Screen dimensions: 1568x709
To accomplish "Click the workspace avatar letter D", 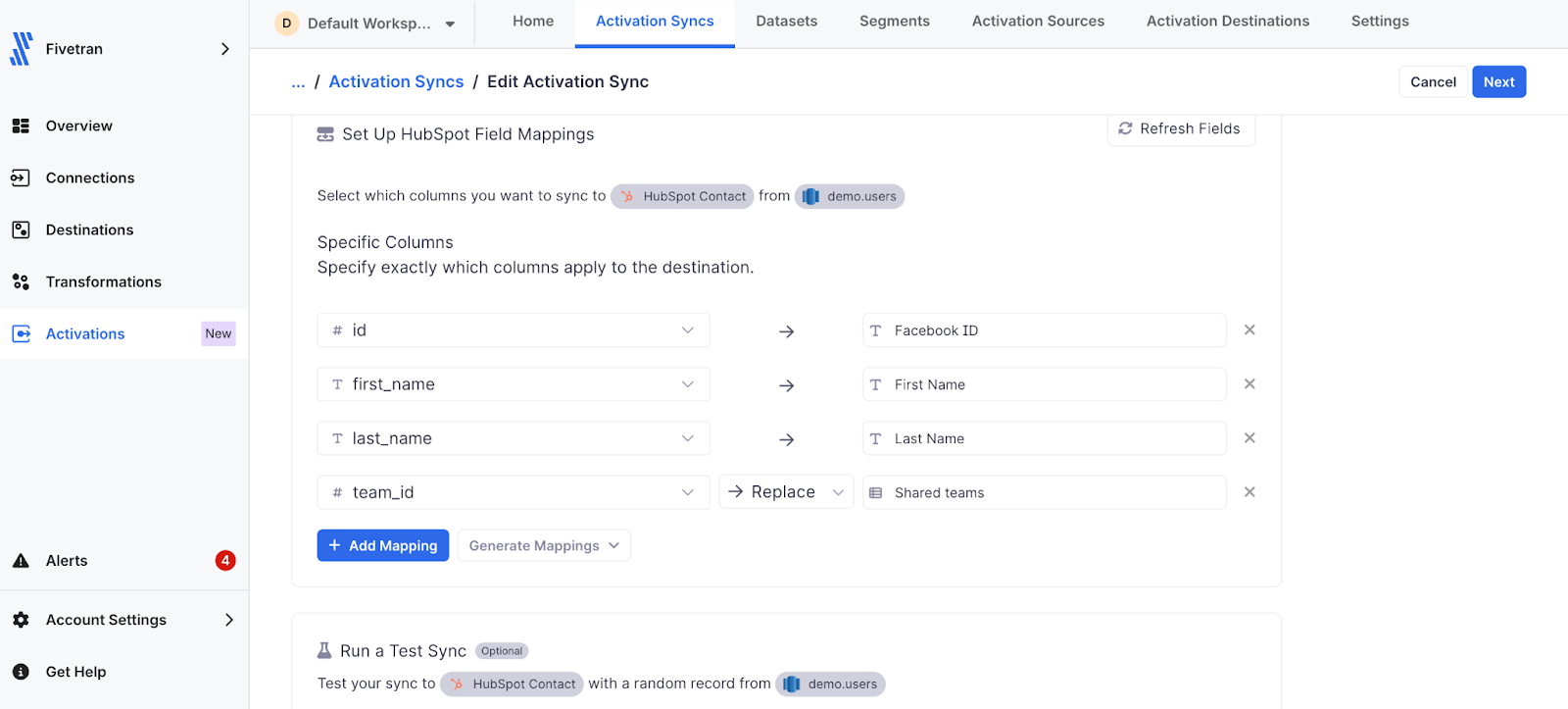I will tap(286, 24).
